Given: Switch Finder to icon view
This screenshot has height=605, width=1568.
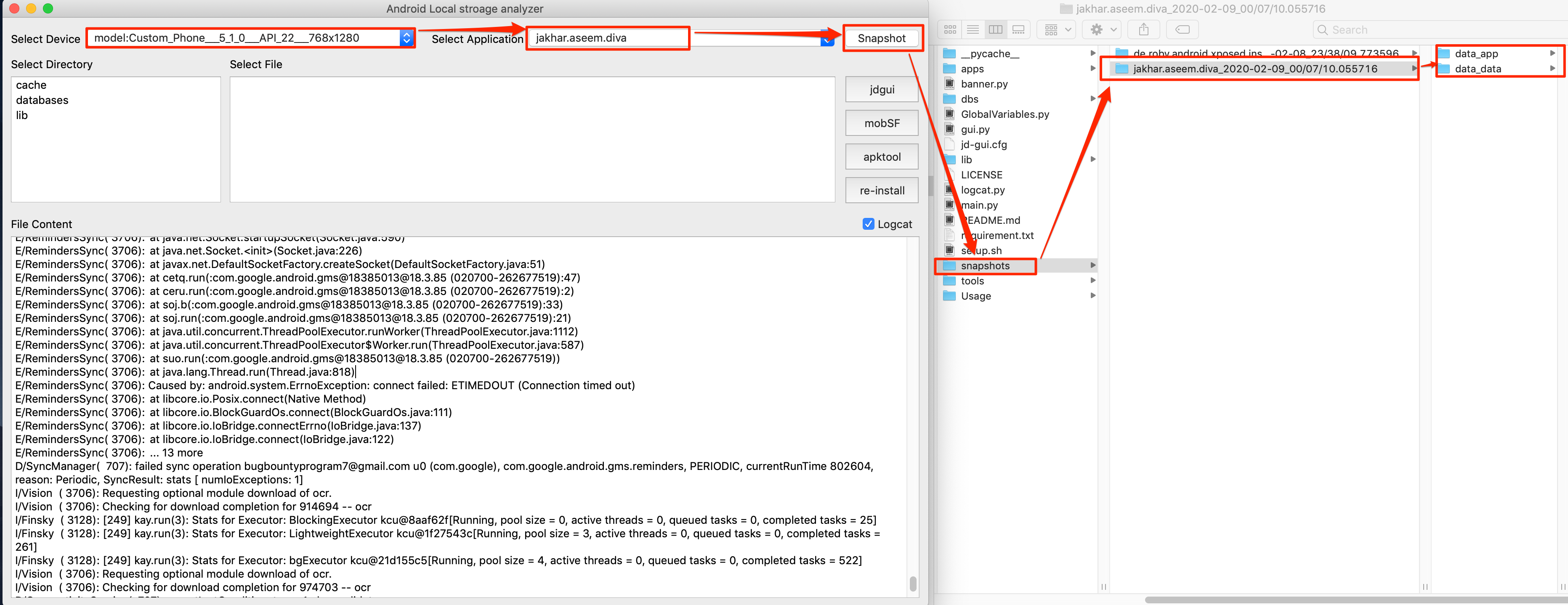Looking at the screenshot, I should [x=949, y=29].
